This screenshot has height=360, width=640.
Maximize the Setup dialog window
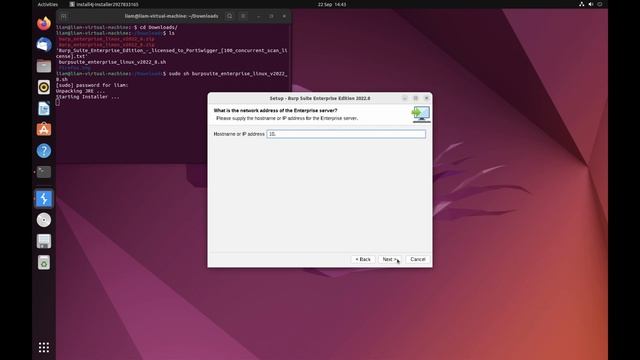click(x=416, y=98)
